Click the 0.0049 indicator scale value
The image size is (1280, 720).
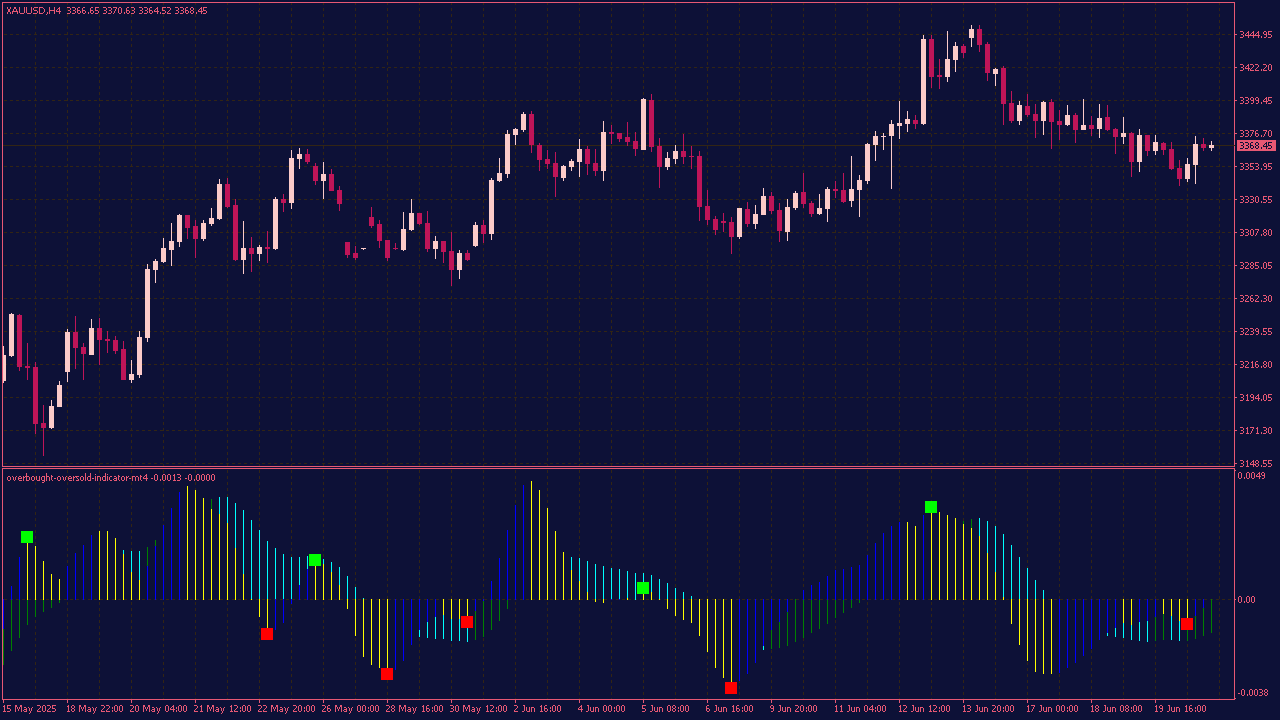(1252, 476)
